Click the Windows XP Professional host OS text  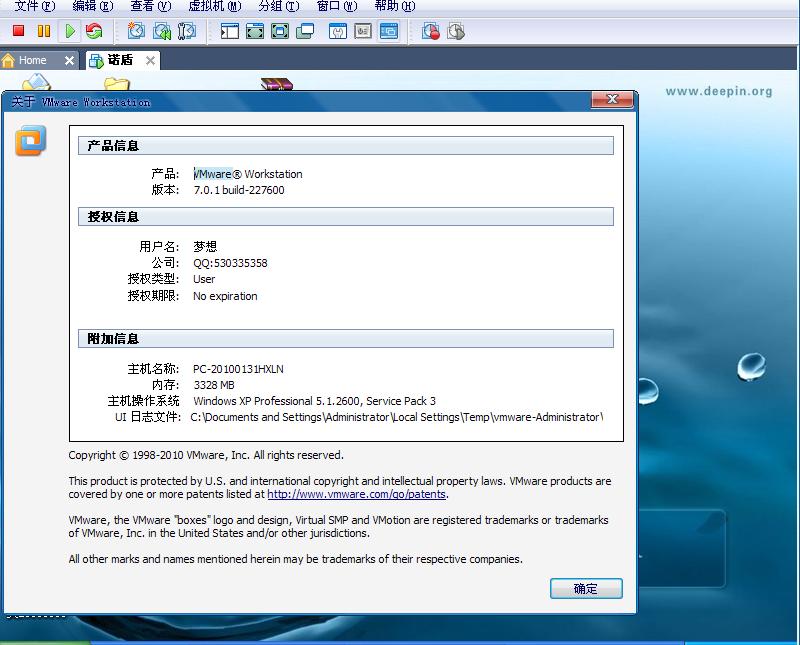[x=314, y=401]
